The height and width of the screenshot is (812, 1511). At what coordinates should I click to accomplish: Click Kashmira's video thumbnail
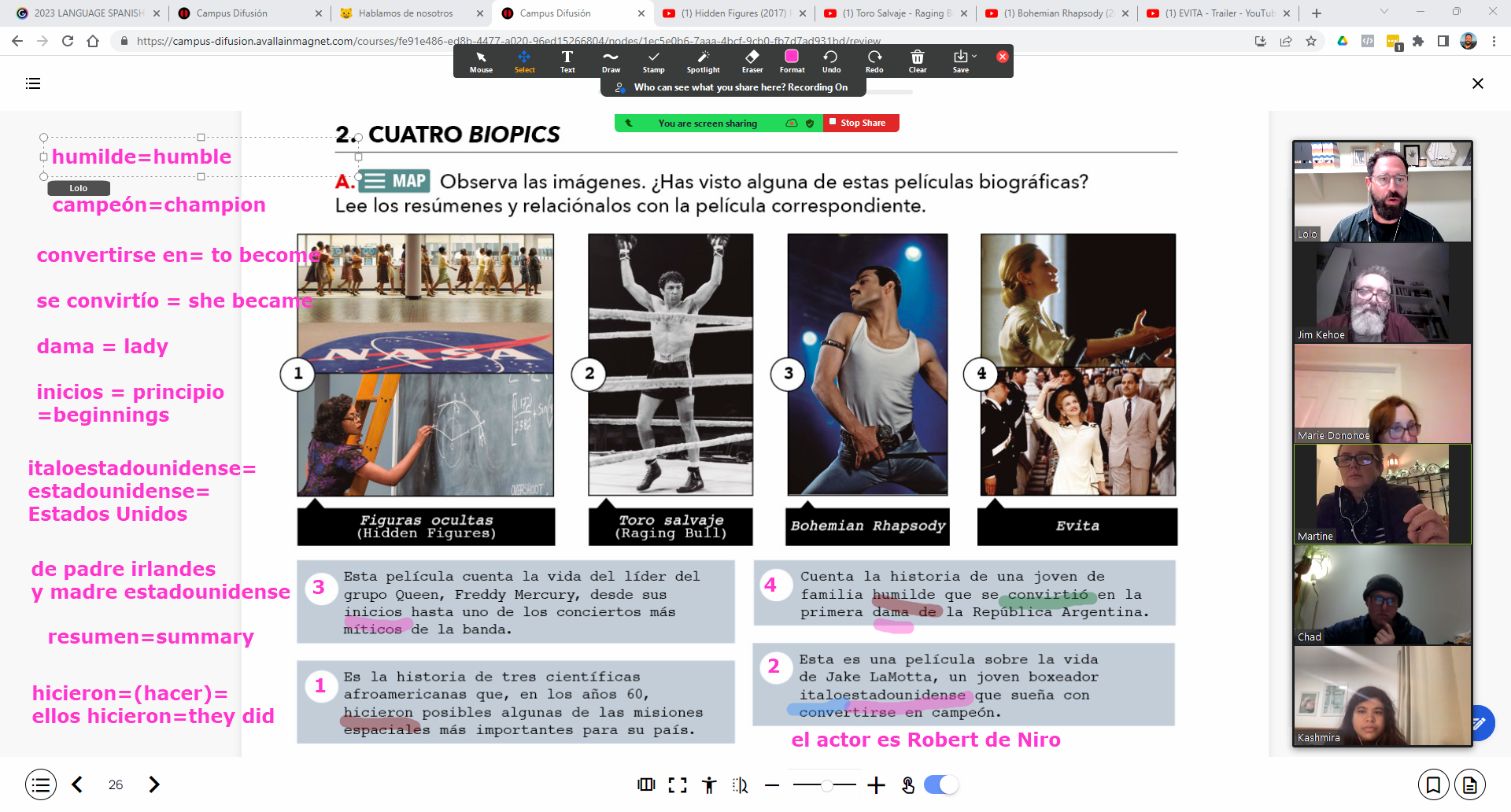click(1382, 696)
